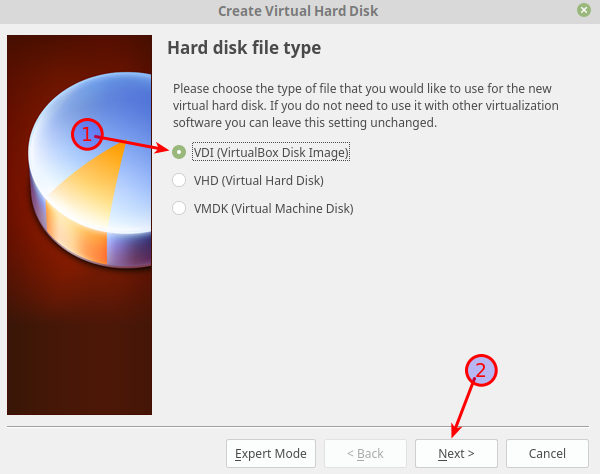The image size is (600, 474).
Task: Select the VDI radio button
Action: (x=179, y=153)
